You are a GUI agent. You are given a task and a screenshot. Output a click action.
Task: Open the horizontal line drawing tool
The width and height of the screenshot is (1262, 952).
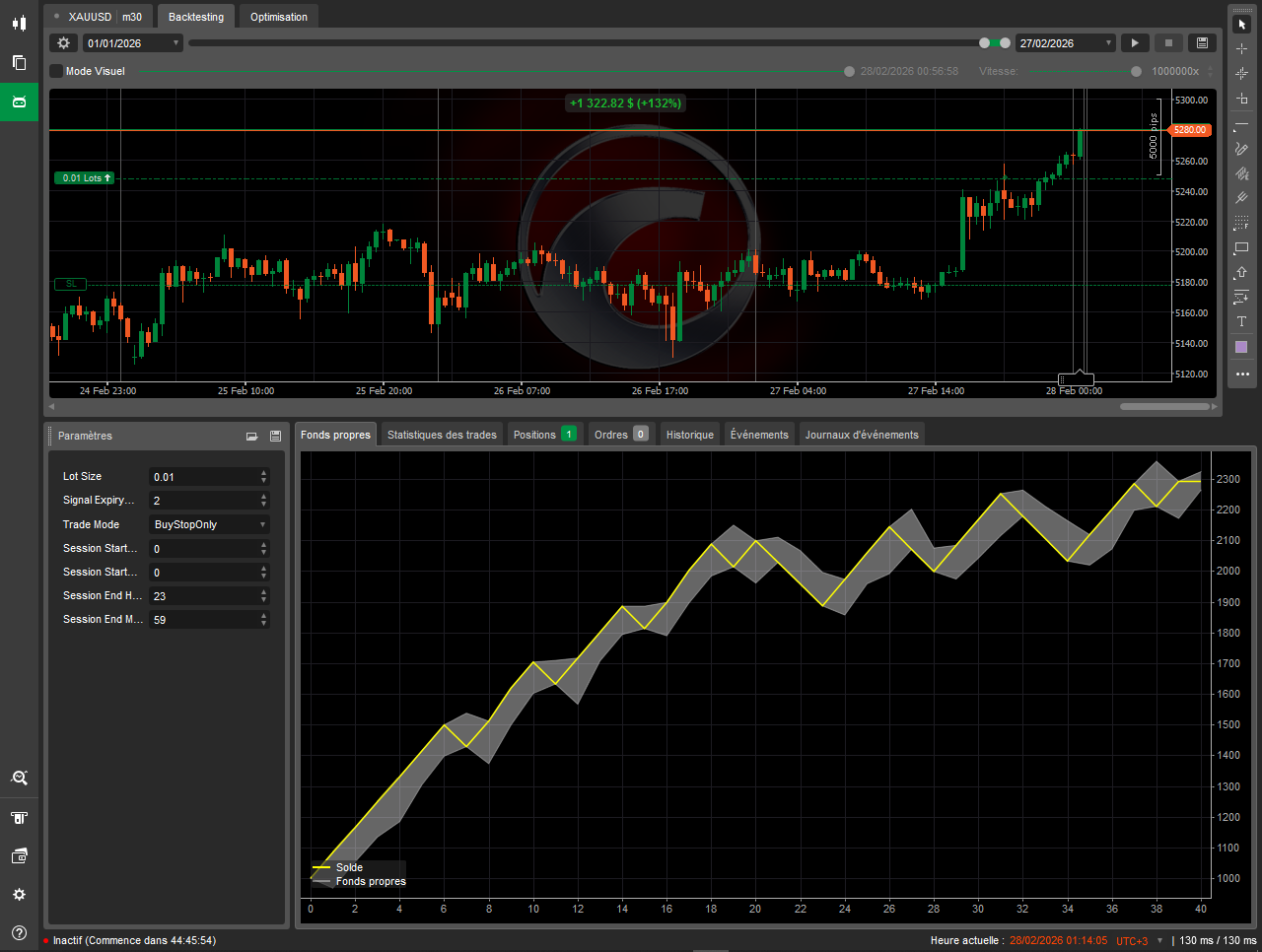(1241, 124)
